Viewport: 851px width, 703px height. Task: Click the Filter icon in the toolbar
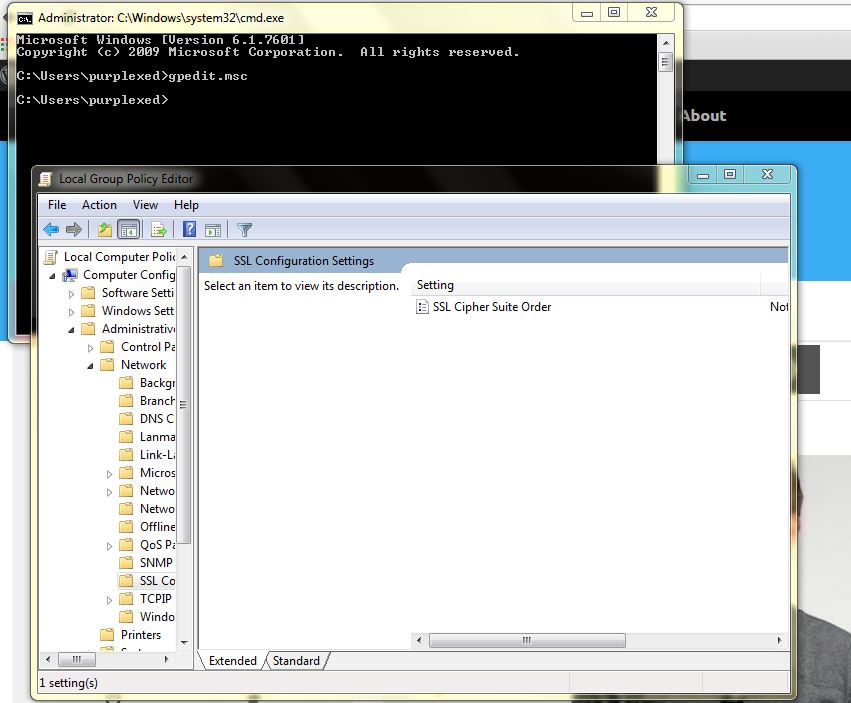pyautogui.click(x=244, y=229)
